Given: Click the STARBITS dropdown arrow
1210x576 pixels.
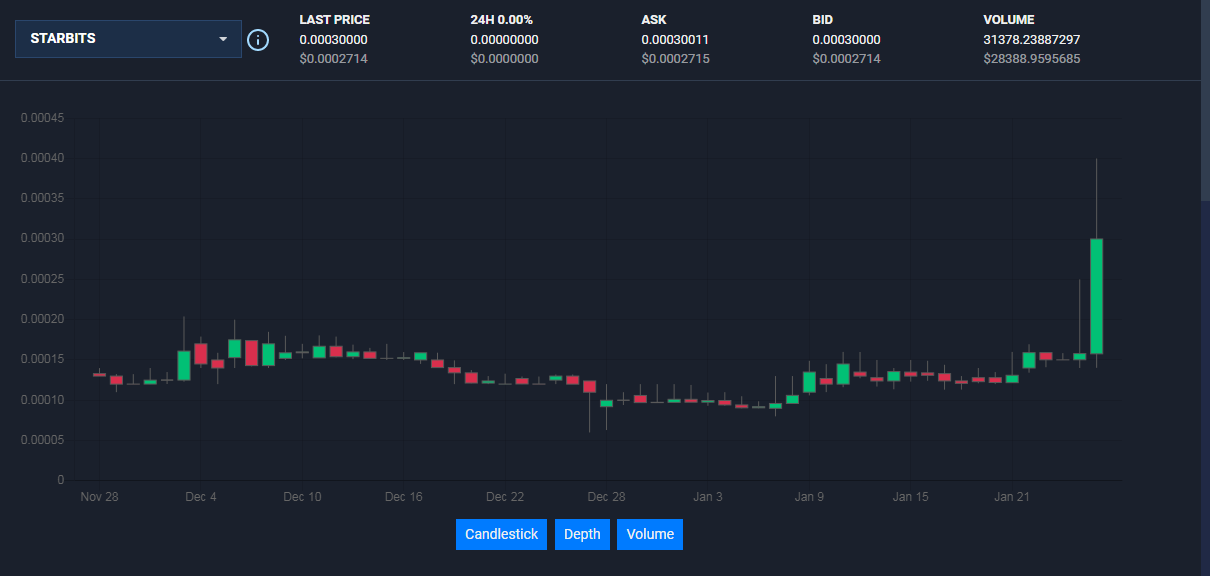Looking at the screenshot, I should (x=223, y=40).
